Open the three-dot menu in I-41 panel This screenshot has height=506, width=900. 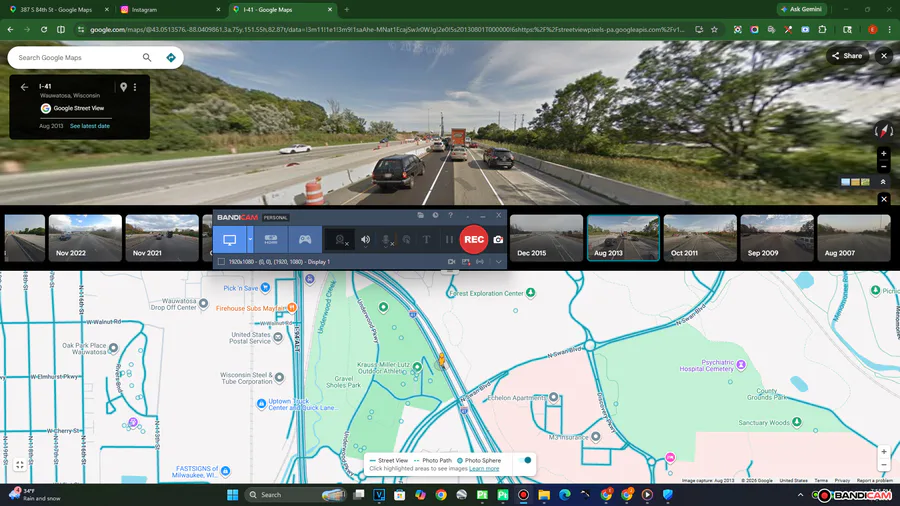coord(135,87)
